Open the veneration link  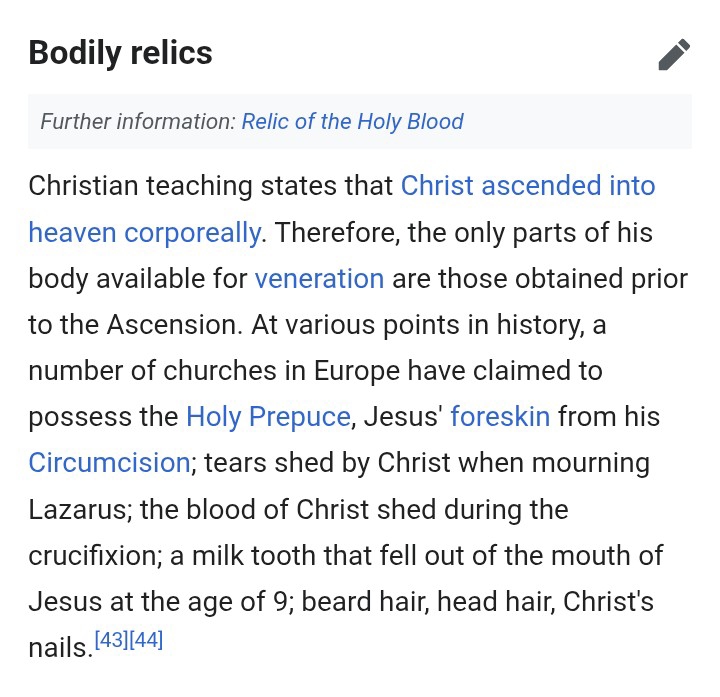click(x=319, y=278)
